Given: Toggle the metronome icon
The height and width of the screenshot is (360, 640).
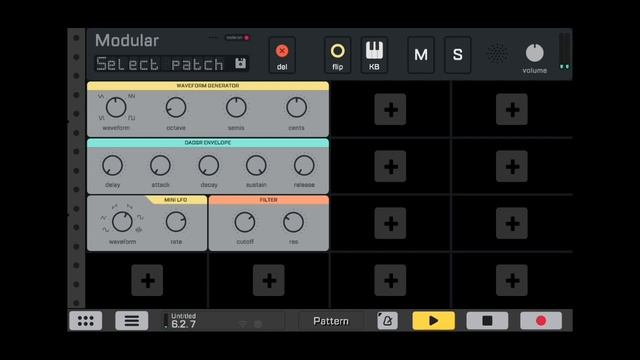Looking at the screenshot, I should coord(387,321).
